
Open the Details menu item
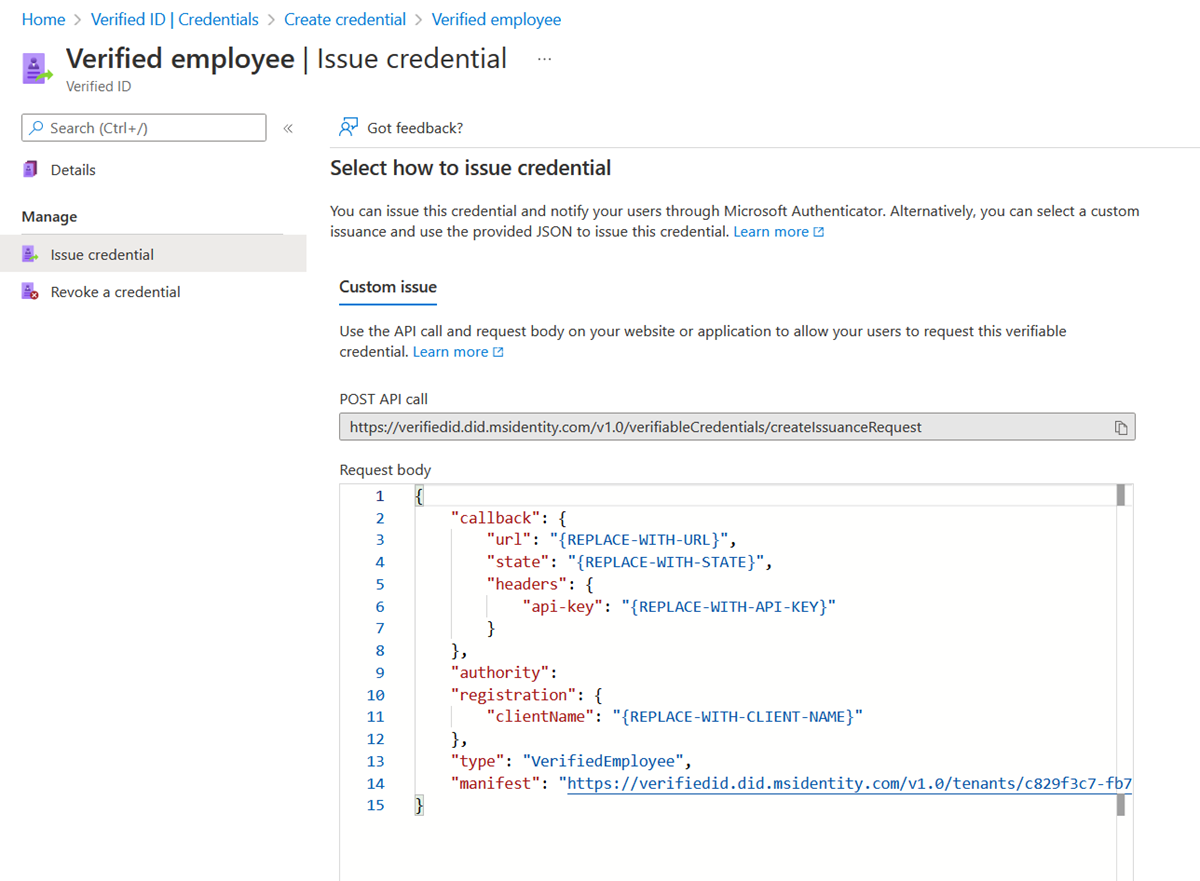tap(73, 170)
